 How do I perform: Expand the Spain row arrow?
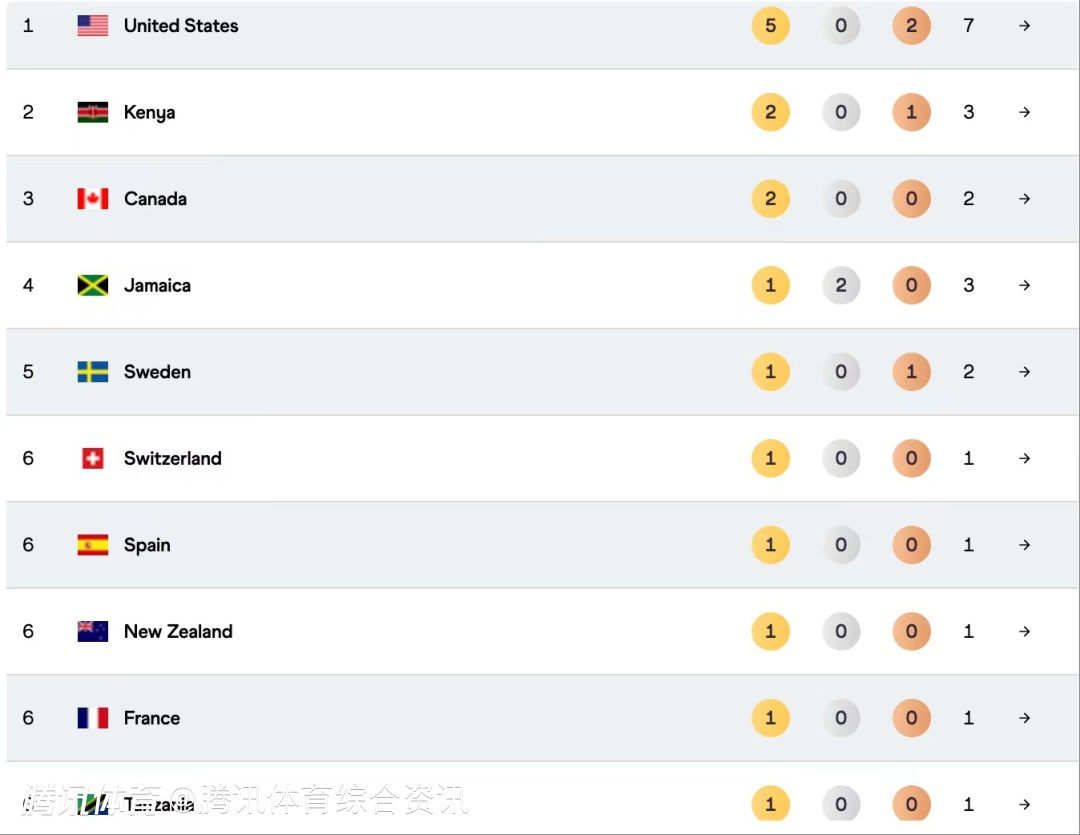[x=1024, y=545]
